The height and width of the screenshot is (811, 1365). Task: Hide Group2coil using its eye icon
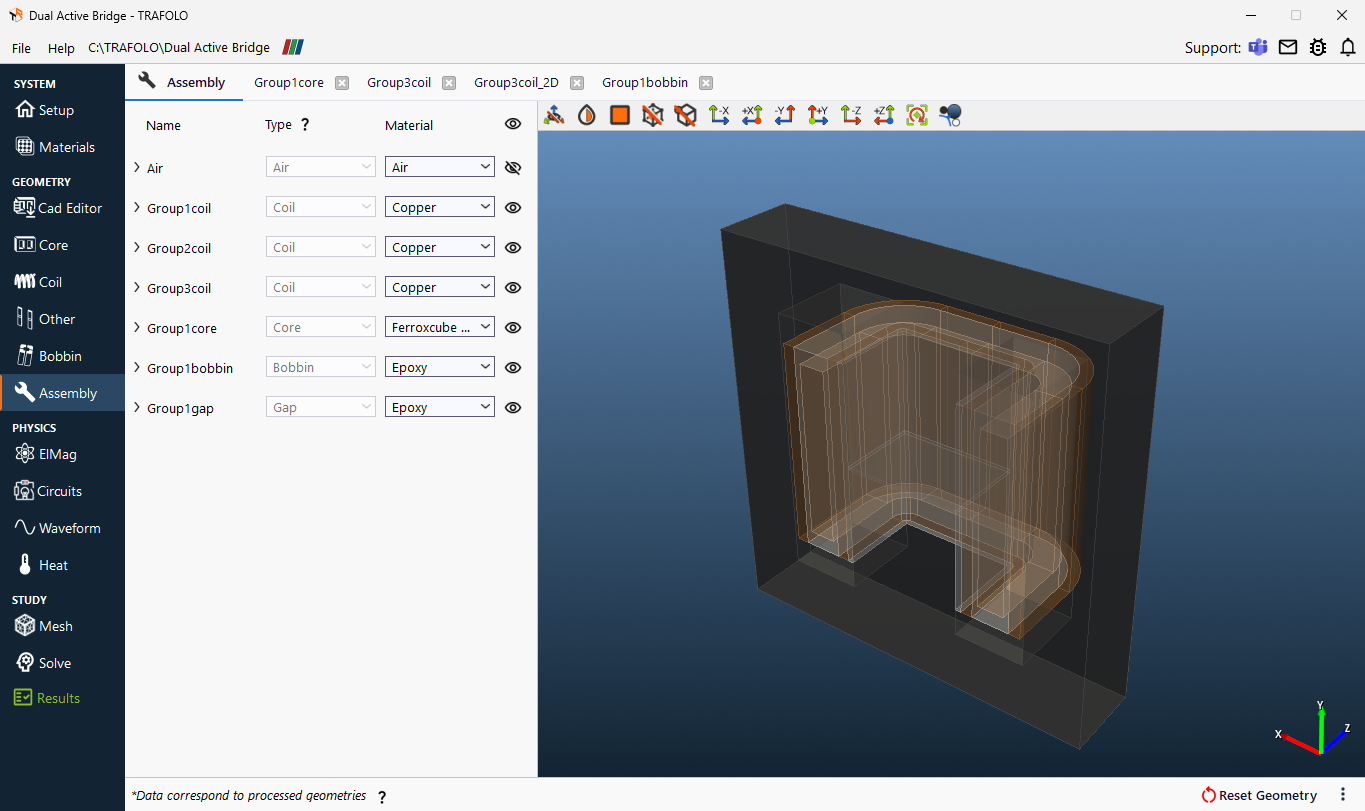click(513, 247)
